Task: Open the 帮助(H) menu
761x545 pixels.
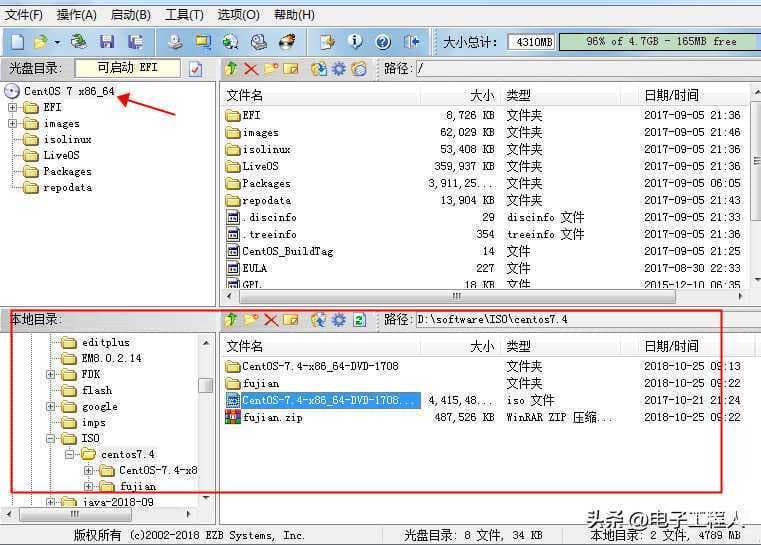Action: pos(294,15)
